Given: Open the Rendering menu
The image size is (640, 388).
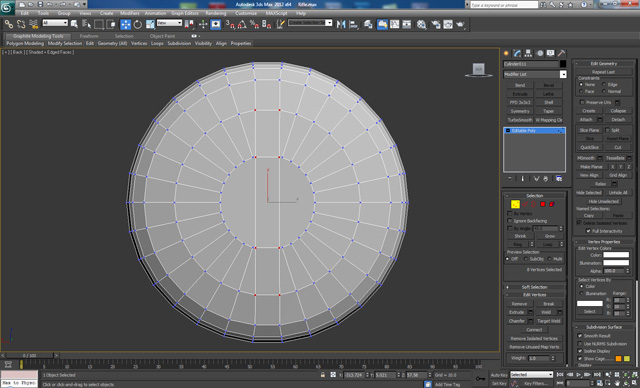Looking at the screenshot, I should tap(216, 13).
